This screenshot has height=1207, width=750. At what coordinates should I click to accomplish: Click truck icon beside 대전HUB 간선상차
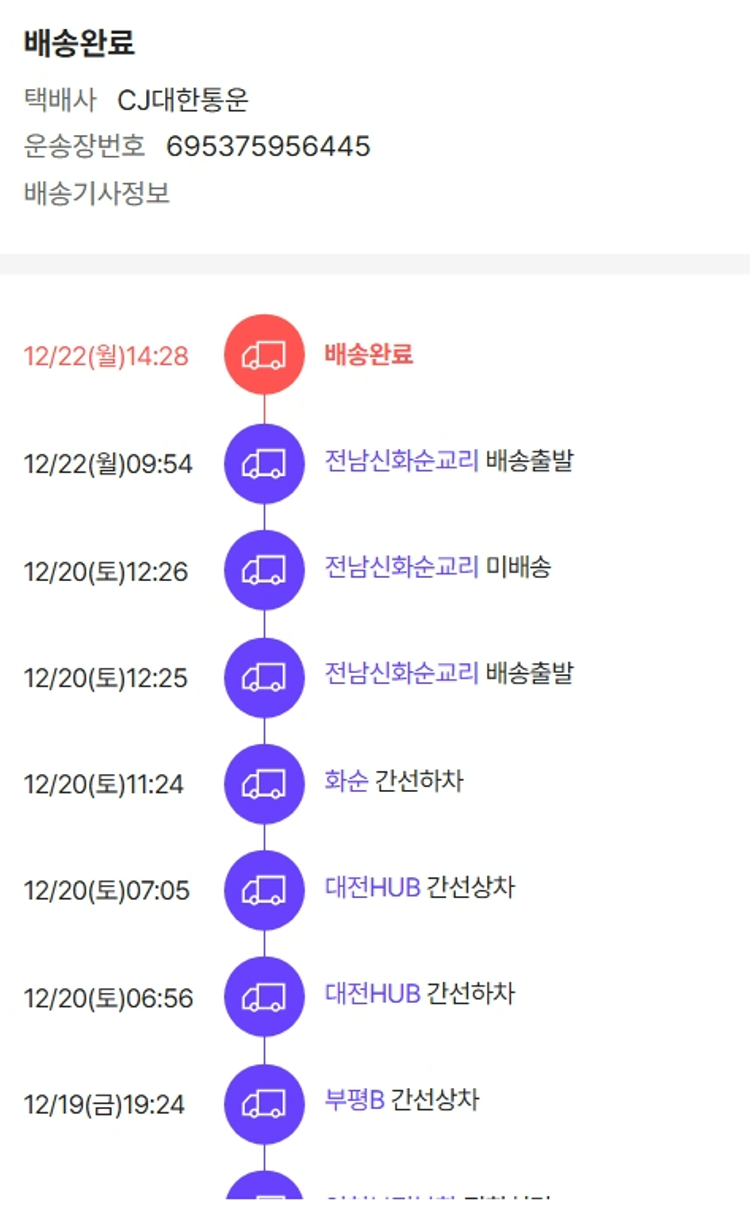pos(264,890)
